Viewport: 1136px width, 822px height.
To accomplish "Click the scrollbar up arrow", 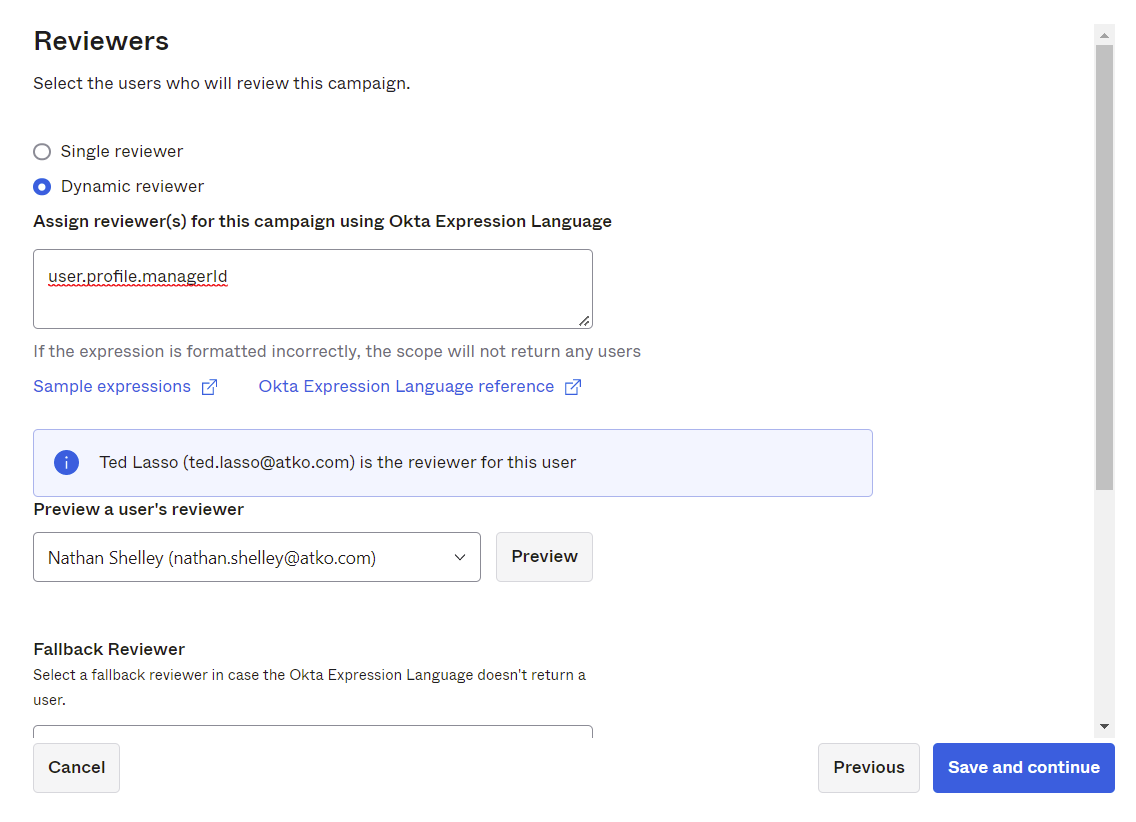I will tap(1104, 35).
